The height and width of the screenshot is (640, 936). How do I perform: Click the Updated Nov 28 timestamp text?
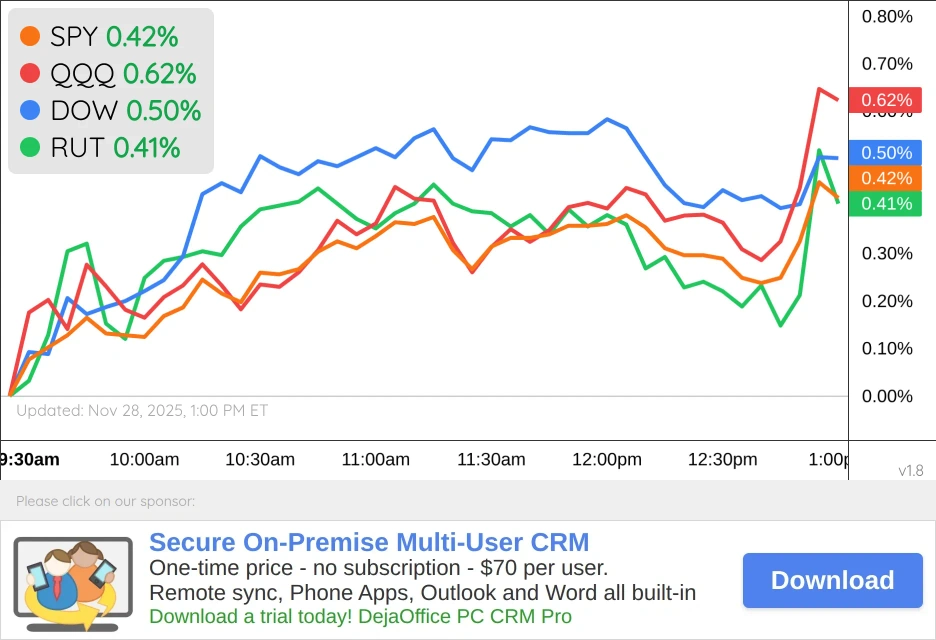142,410
